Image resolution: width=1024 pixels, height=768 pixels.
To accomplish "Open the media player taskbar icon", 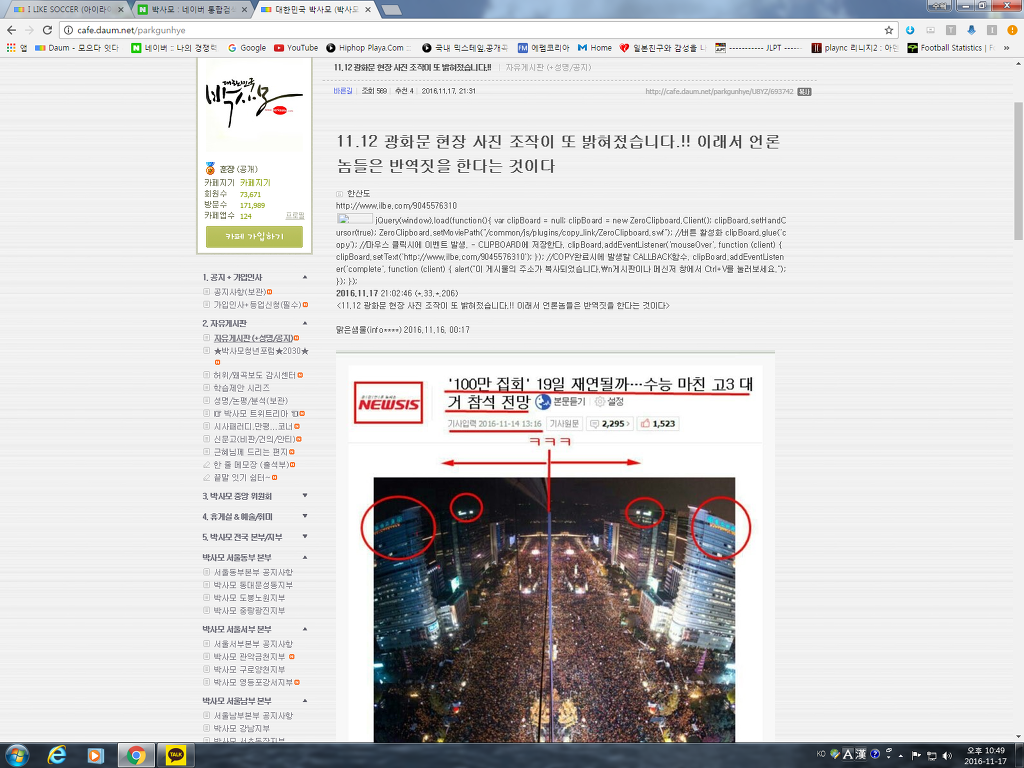I will point(96,756).
